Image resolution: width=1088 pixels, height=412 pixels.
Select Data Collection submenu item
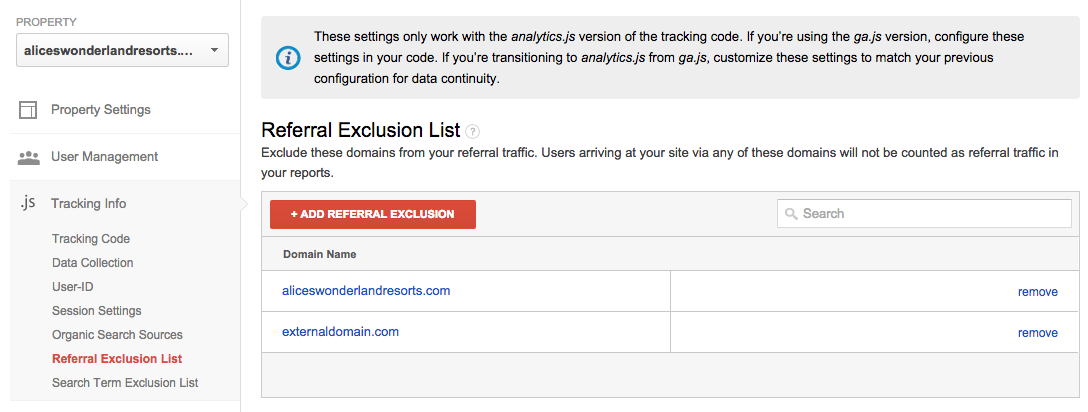tap(92, 263)
